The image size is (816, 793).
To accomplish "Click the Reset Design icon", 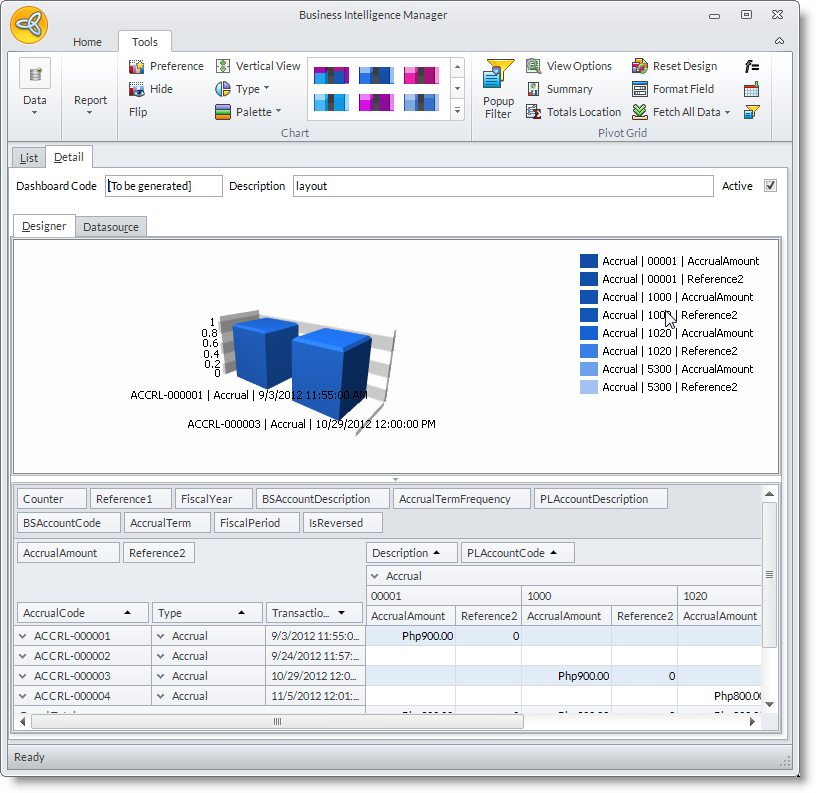I will pos(640,66).
